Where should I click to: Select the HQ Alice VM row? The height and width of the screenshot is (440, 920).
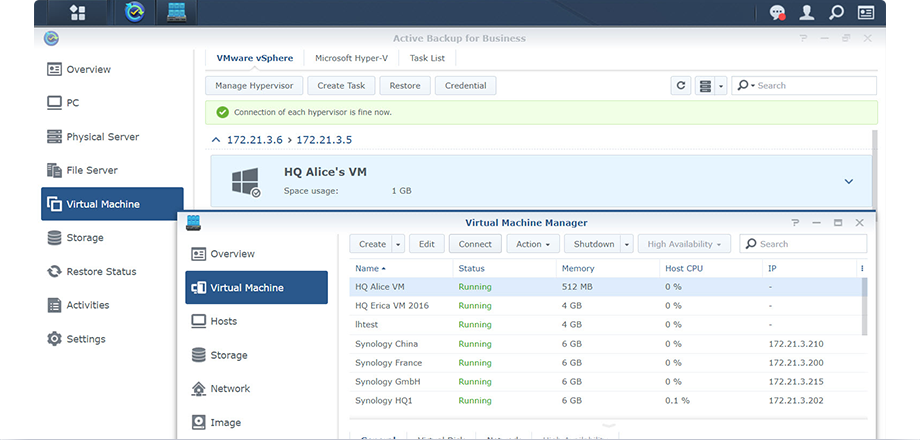(x=605, y=287)
